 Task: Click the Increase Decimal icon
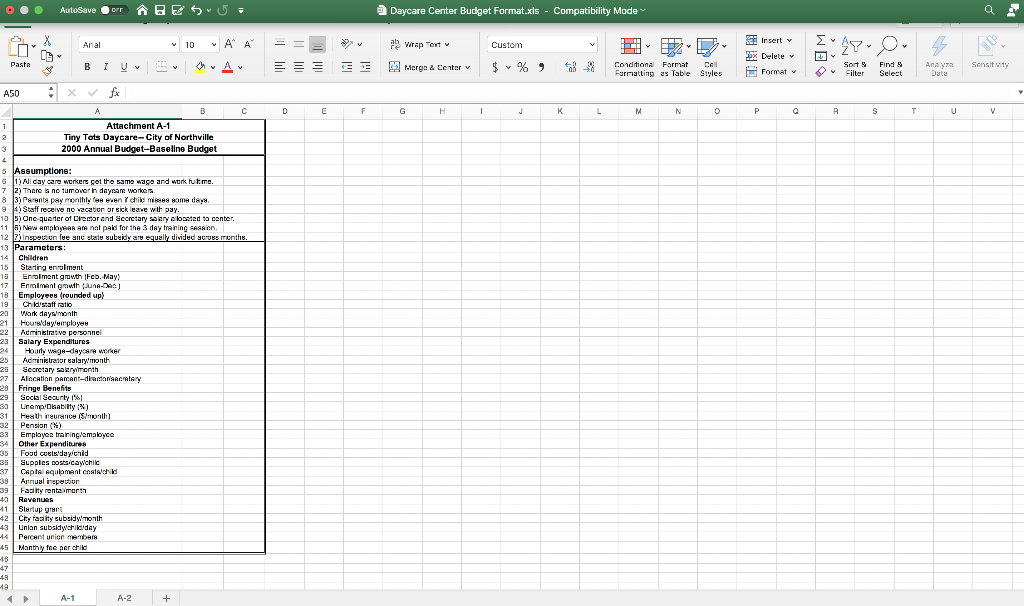[570, 67]
